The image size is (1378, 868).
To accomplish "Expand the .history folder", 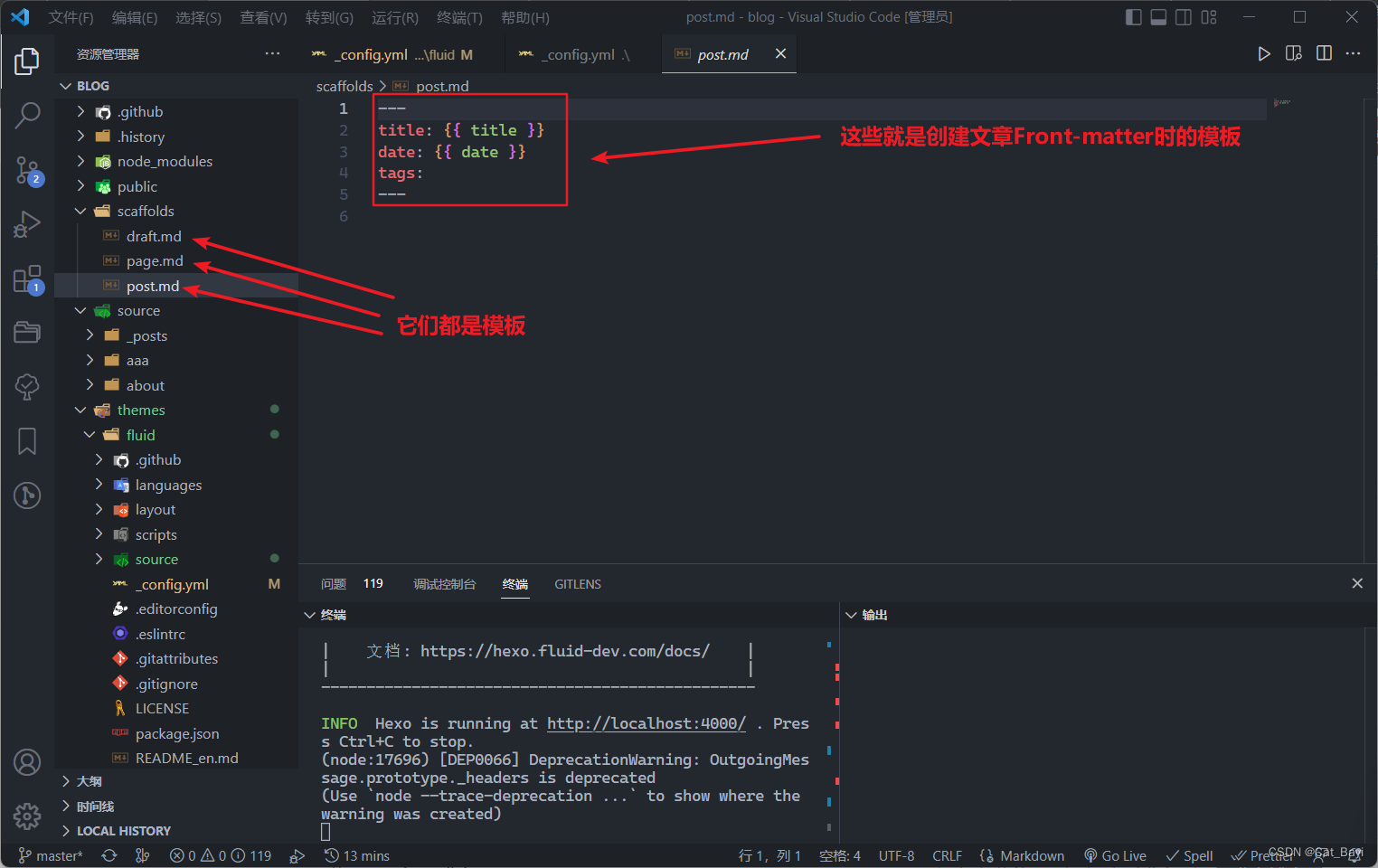I will (176, 137).
